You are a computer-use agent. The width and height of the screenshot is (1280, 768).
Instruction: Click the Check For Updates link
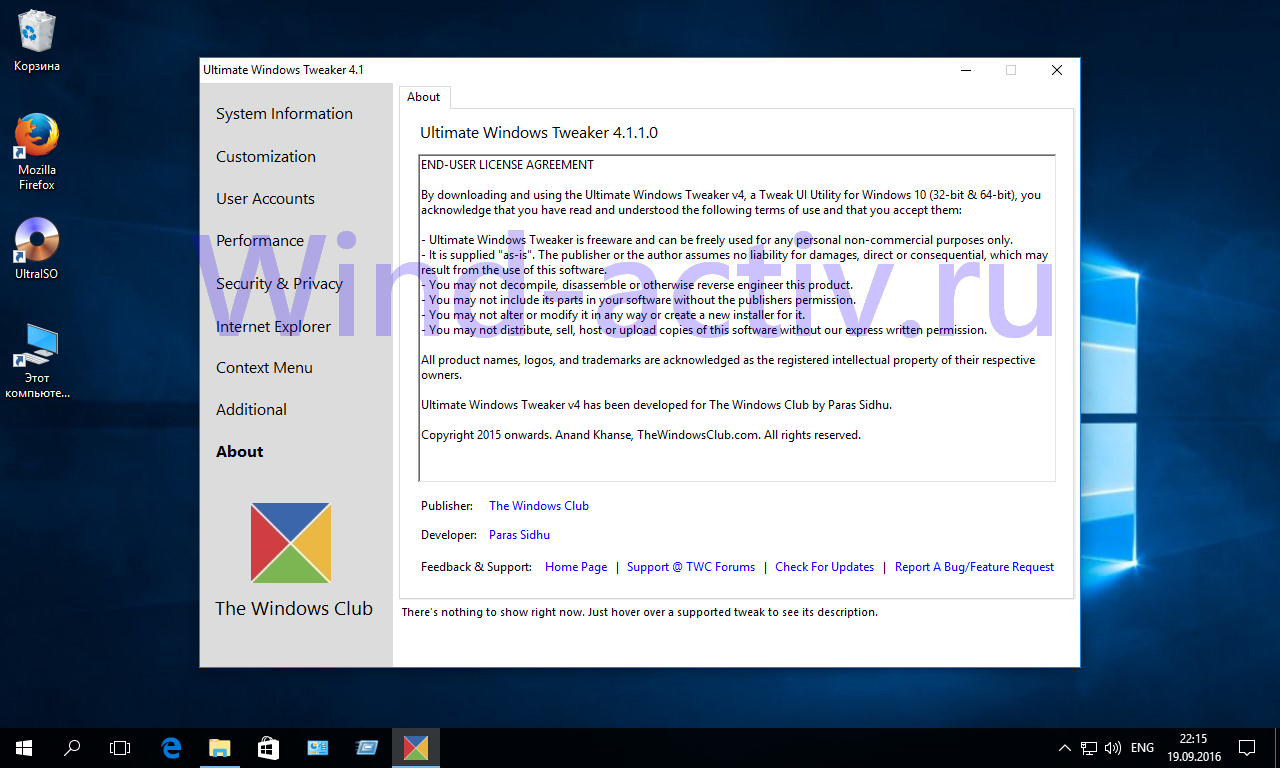click(824, 567)
